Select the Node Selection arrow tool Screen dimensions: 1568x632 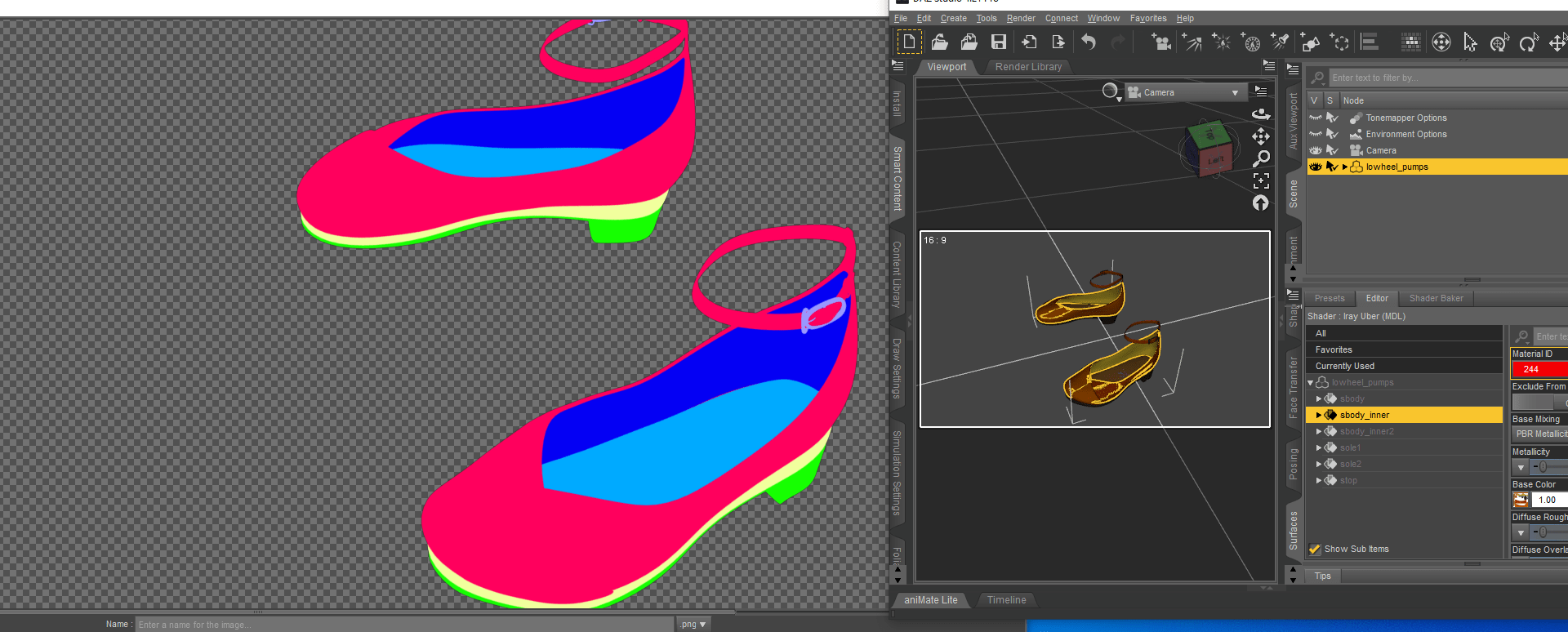(x=1470, y=42)
